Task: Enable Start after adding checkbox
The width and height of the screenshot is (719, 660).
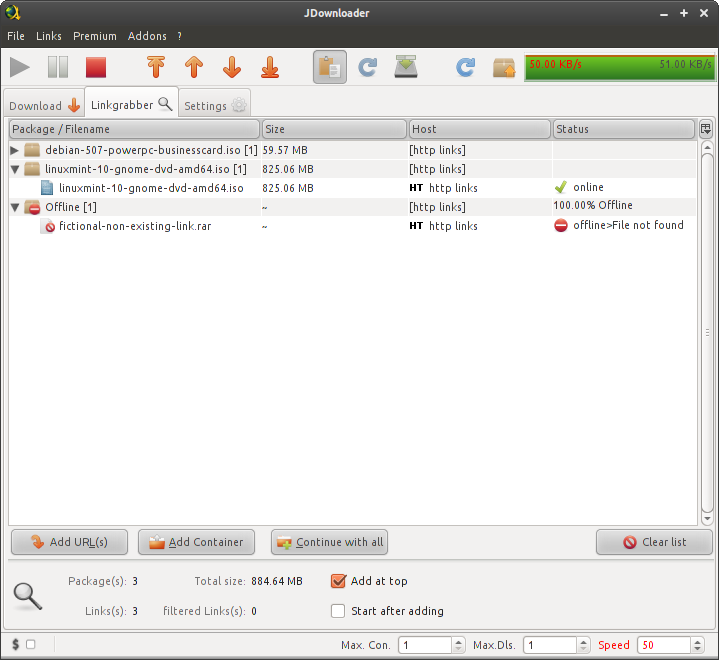Action: 338,611
